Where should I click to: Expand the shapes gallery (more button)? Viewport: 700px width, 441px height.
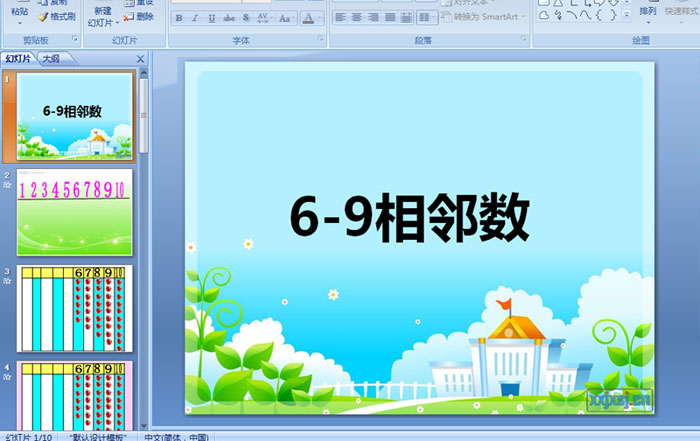tap(627, 16)
